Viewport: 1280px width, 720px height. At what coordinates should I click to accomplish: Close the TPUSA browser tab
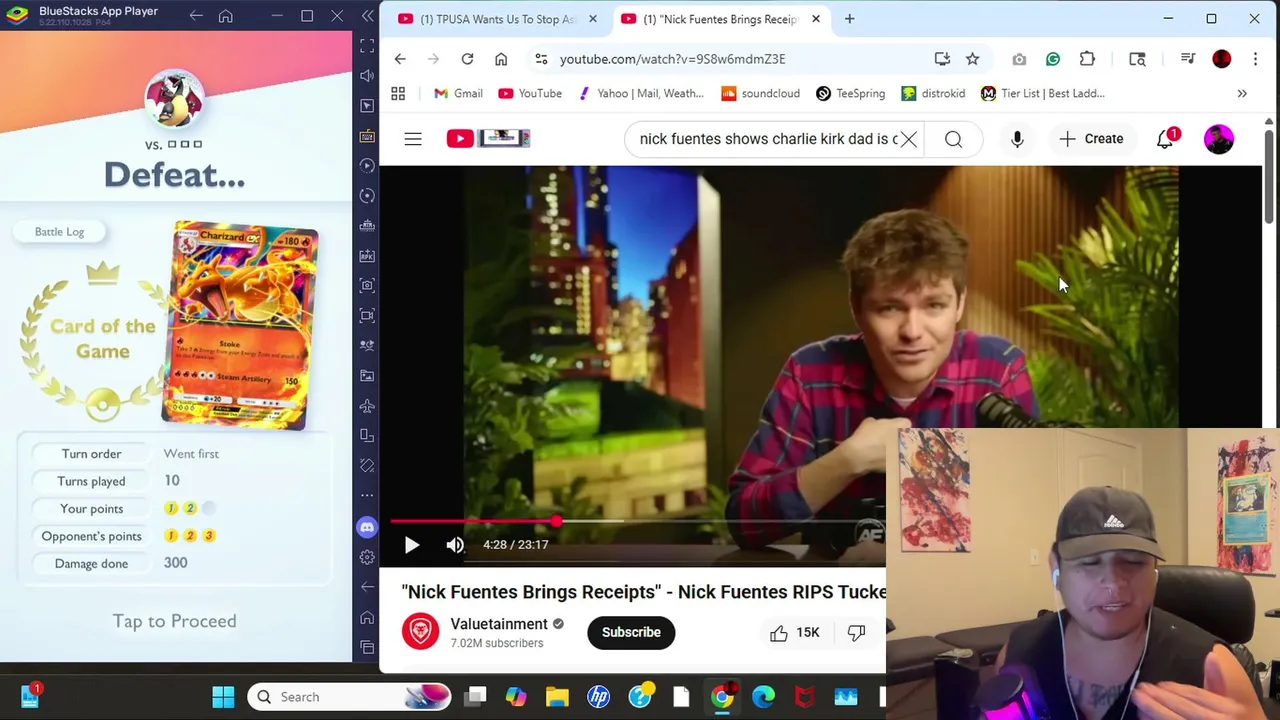592,19
